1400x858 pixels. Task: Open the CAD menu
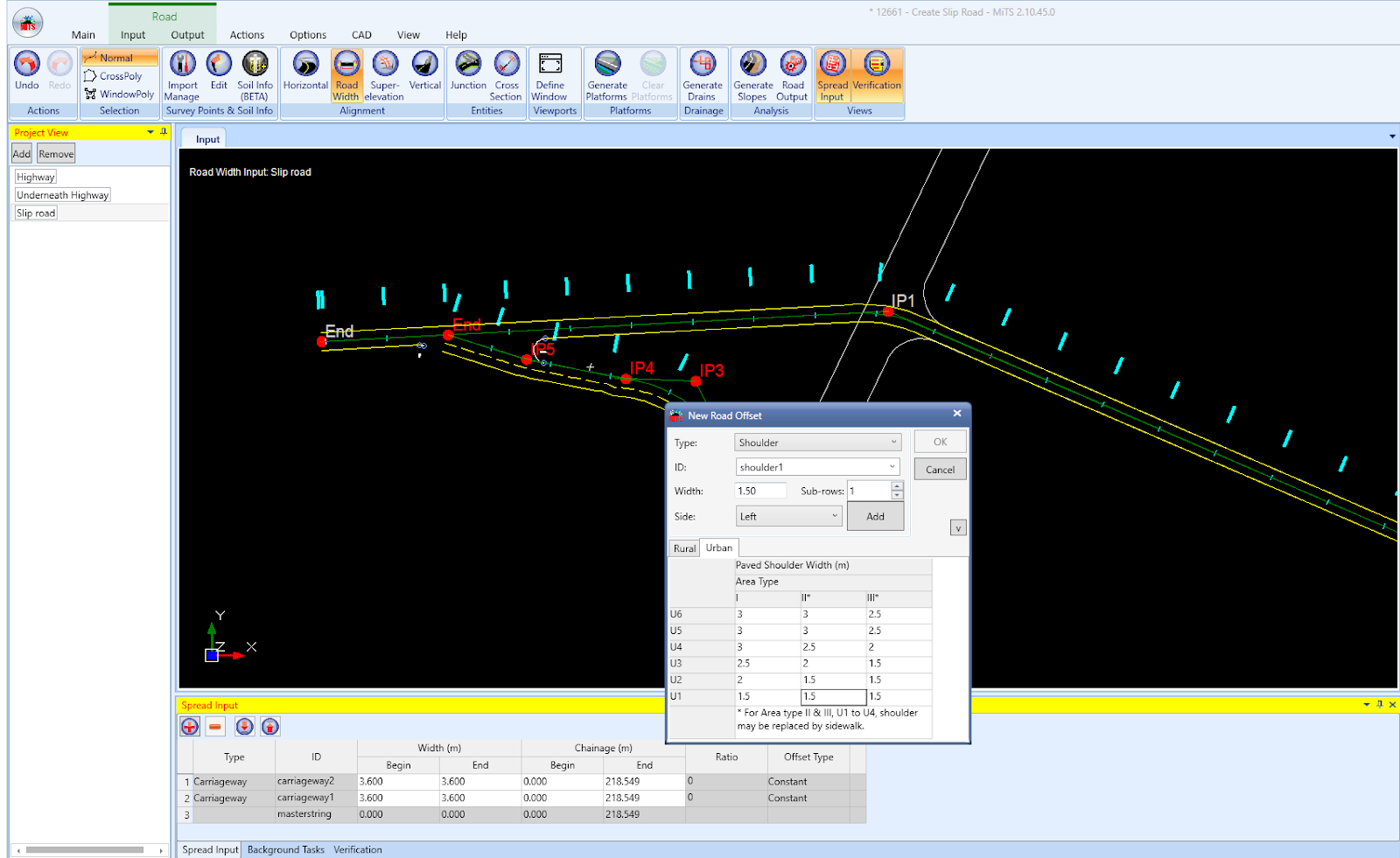361,35
